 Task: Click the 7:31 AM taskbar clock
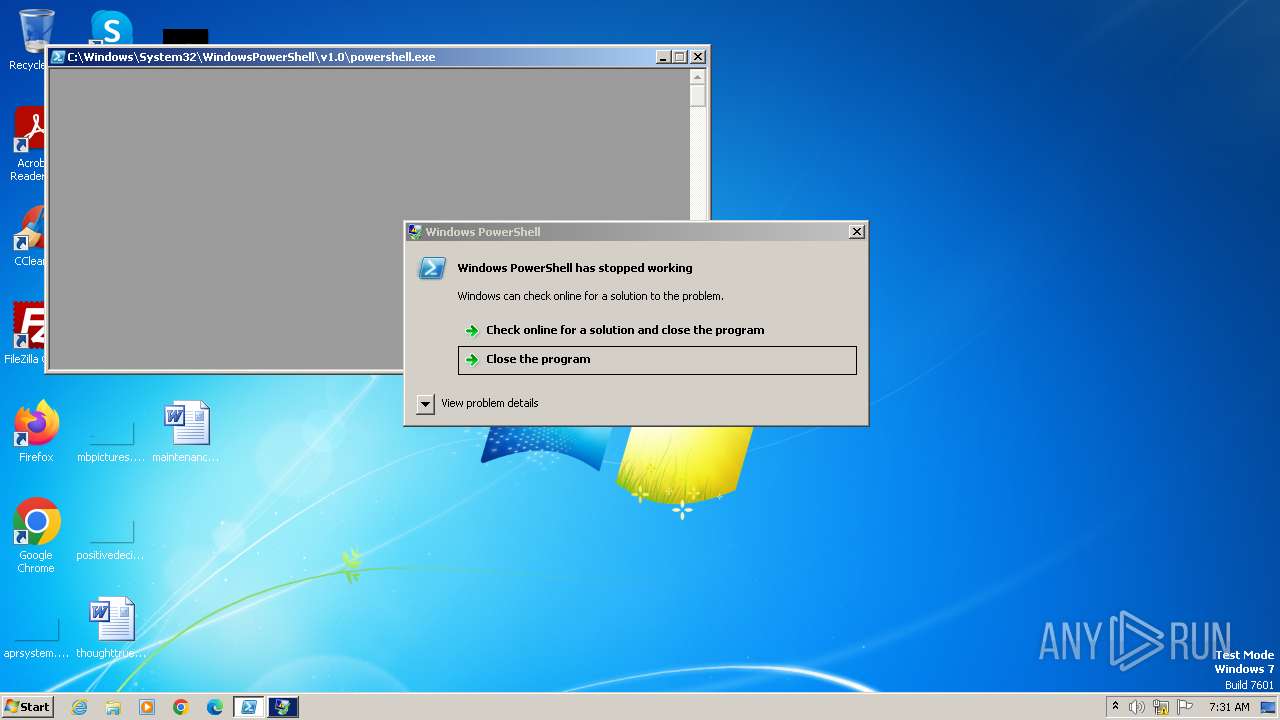(1229, 707)
